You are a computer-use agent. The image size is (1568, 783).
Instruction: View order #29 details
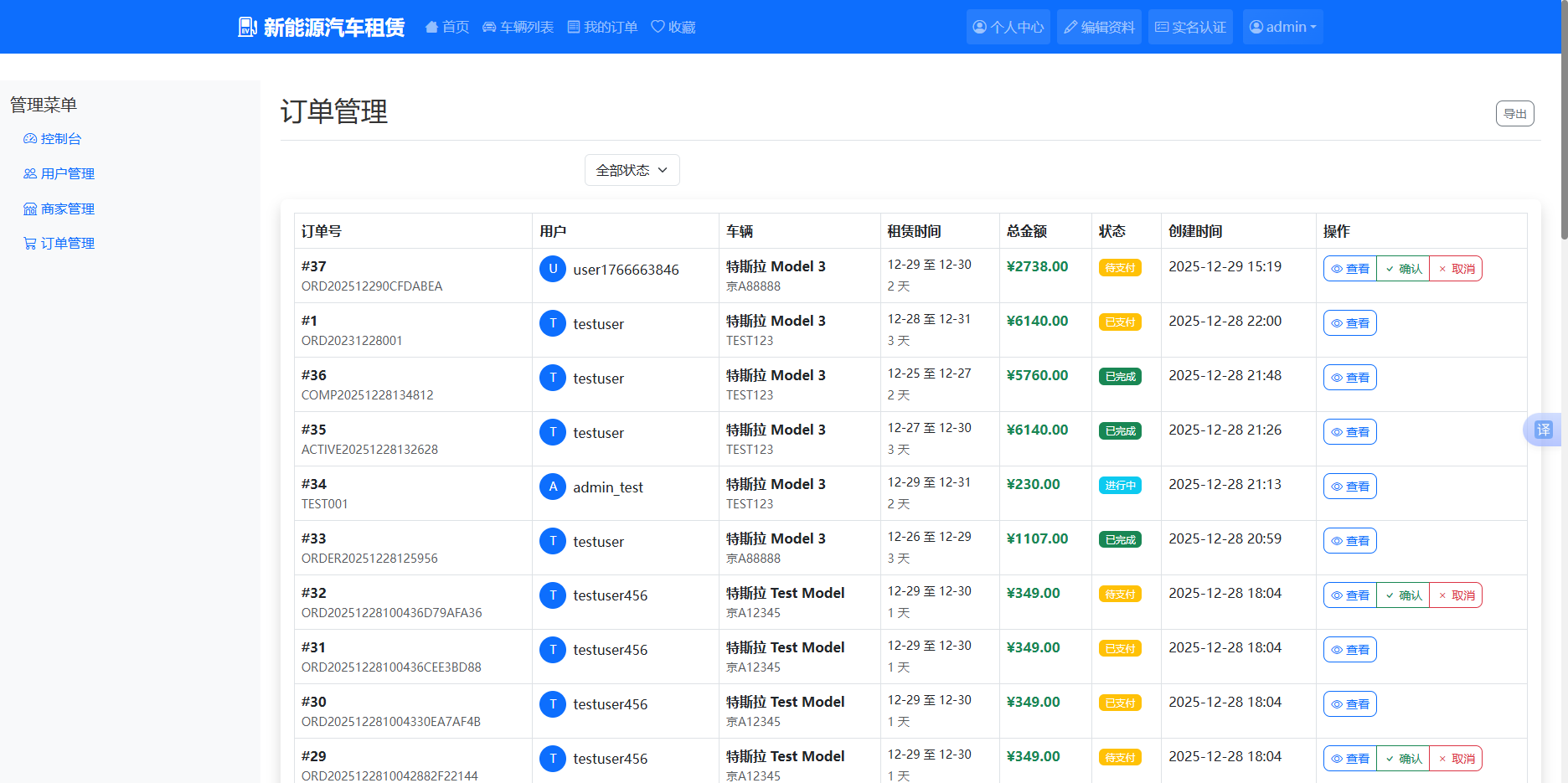1350,759
